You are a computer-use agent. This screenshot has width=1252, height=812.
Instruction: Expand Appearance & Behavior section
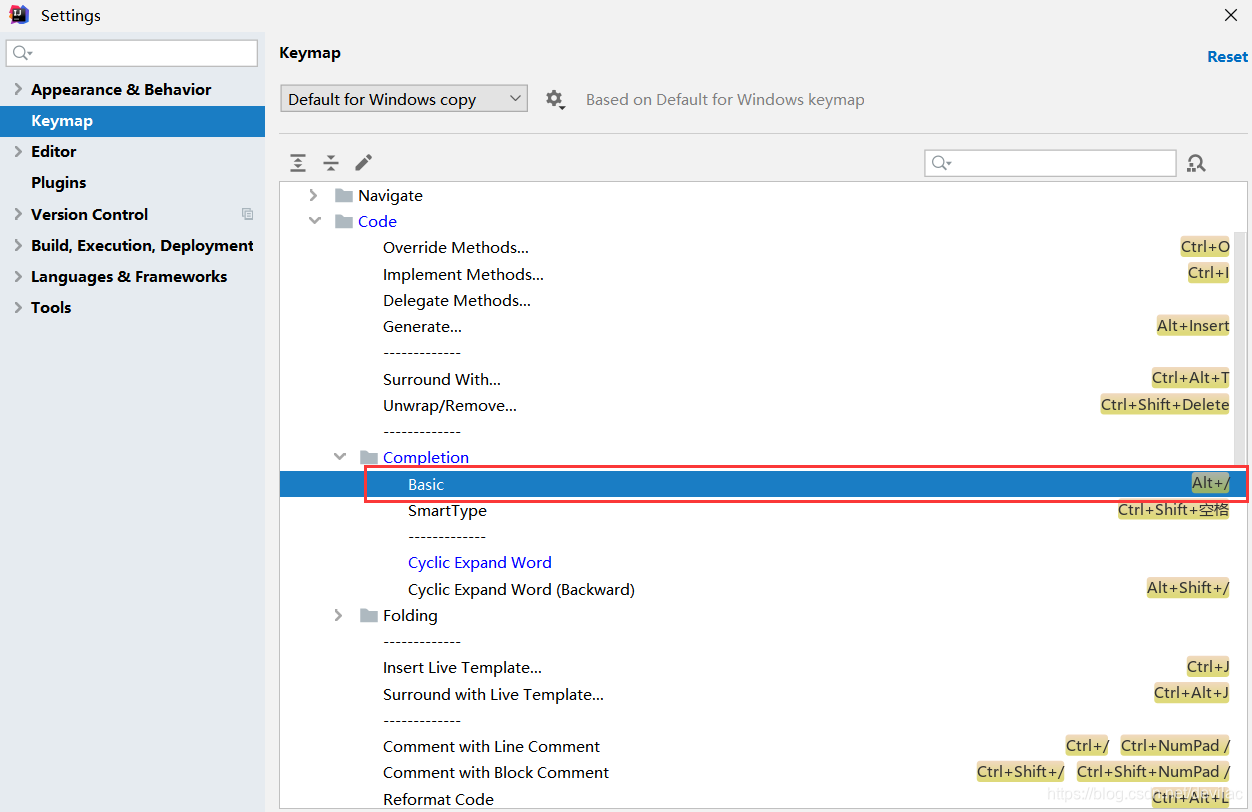pos(18,89)
